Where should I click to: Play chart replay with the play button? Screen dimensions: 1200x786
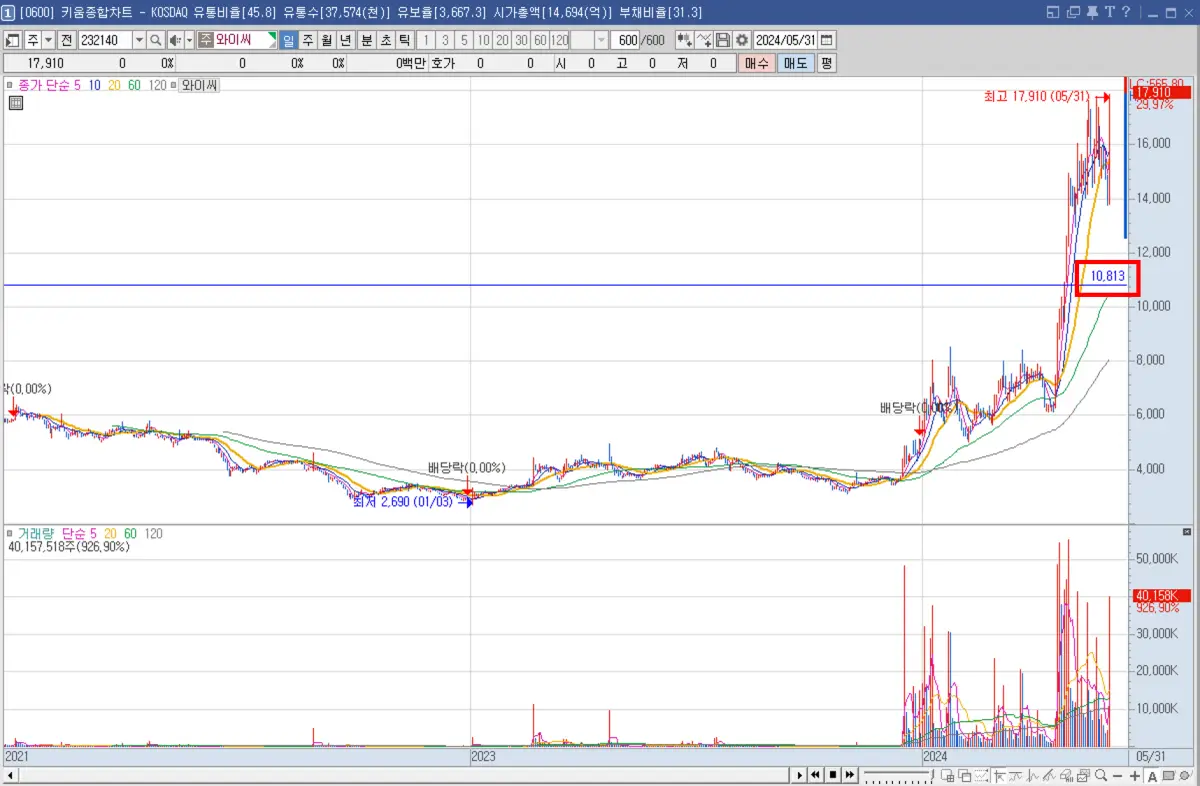(800, 776)
